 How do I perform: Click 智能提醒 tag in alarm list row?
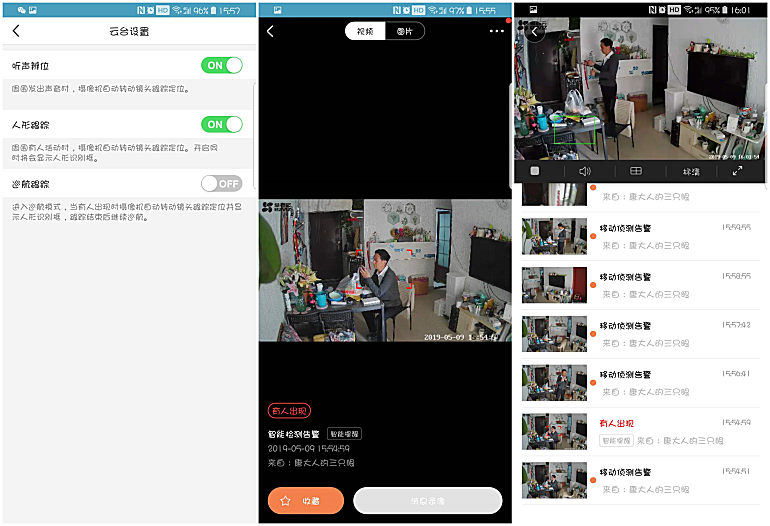tap(616, 441)
